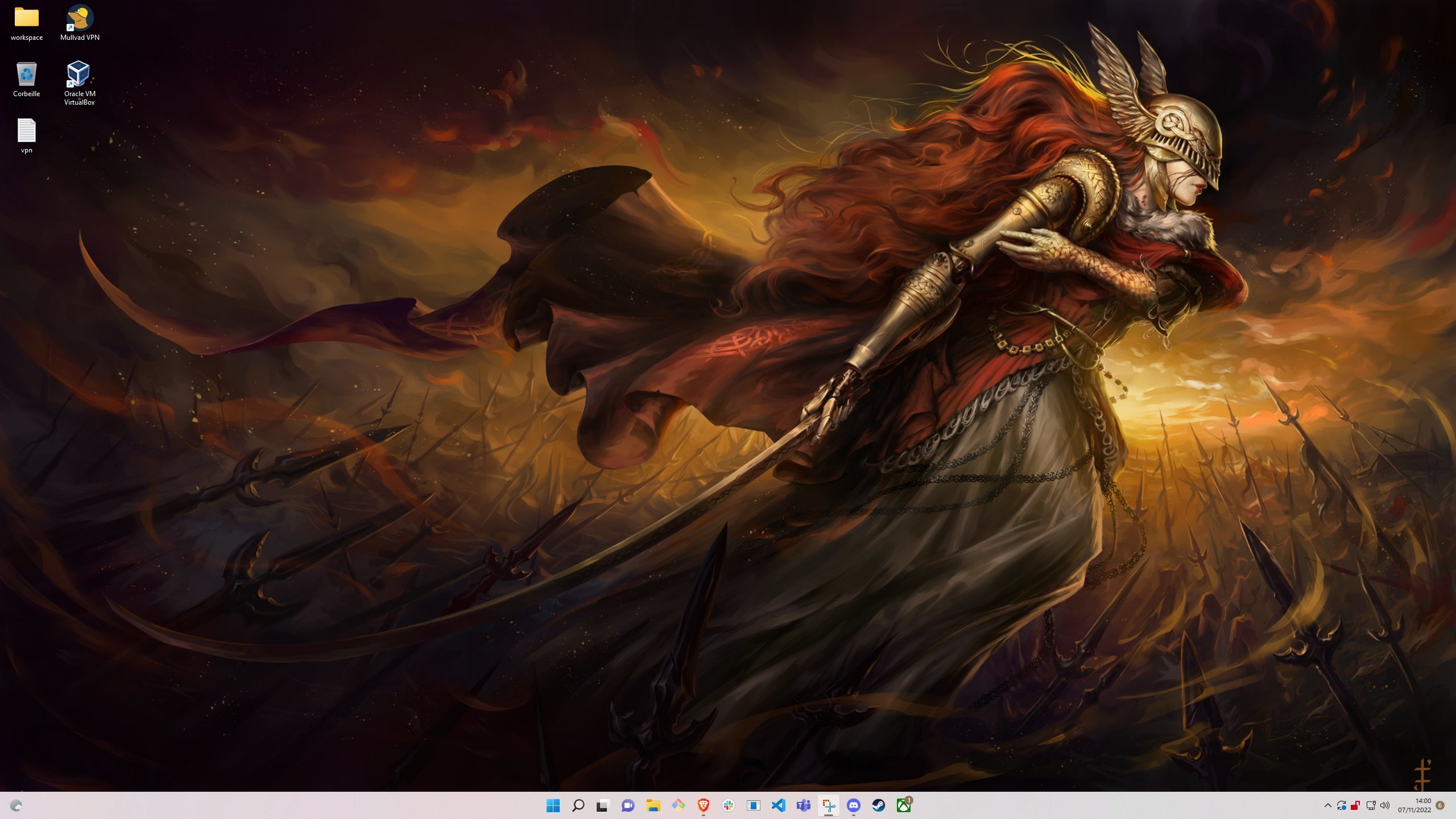Open Visual Studio Code

pyautogui.click(x=778, y=805)
